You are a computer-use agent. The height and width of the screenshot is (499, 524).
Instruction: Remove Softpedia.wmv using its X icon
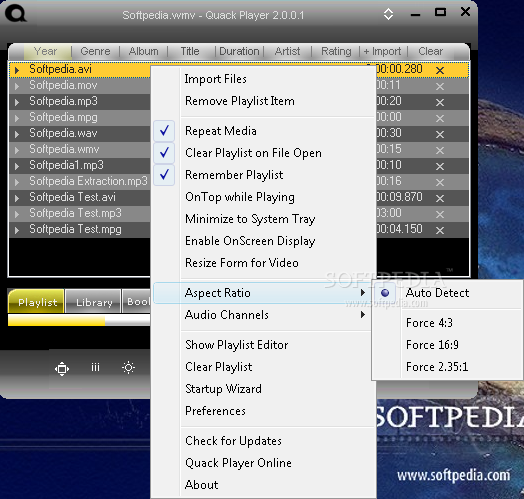pos(440,150)
